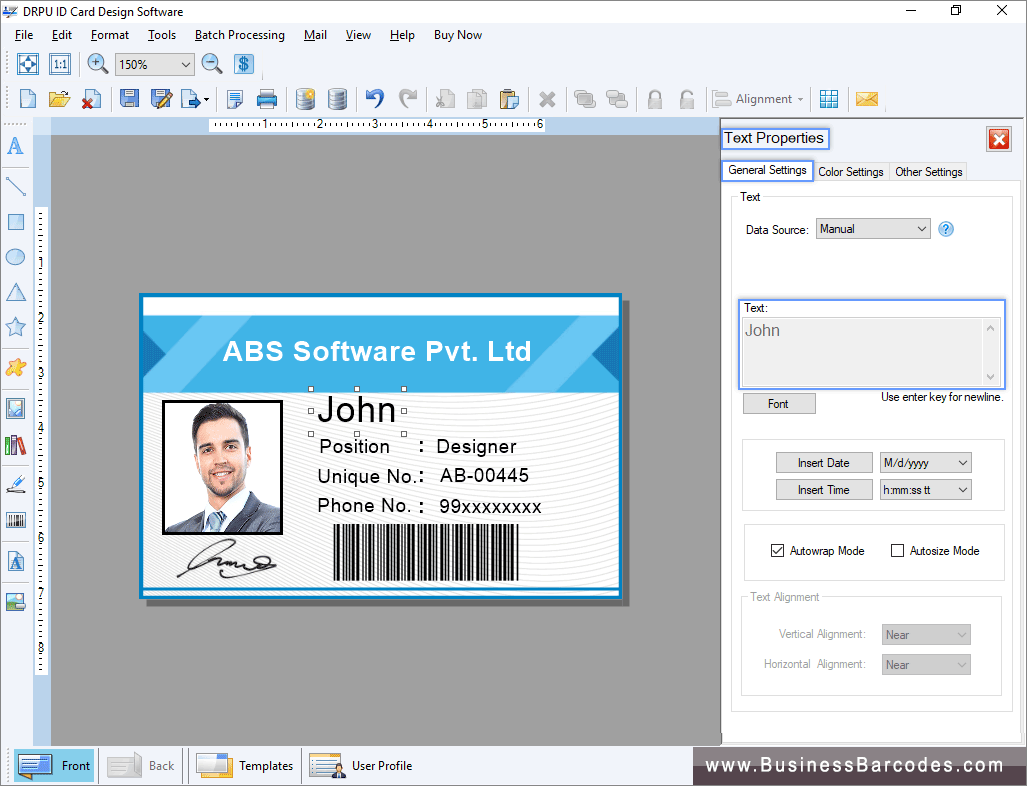
Task: Click the Font button
Action: coord(779,403)
